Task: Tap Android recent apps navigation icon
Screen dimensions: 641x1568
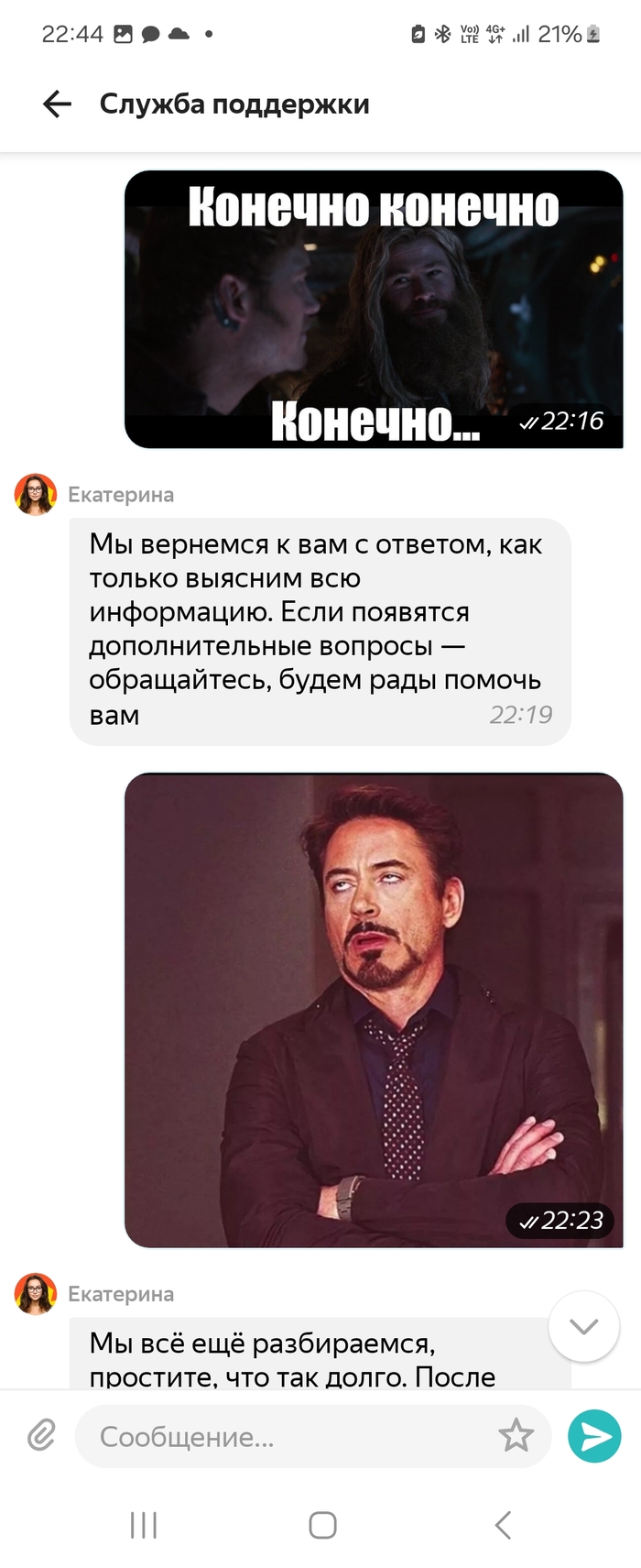Action: pos(144,1525)
